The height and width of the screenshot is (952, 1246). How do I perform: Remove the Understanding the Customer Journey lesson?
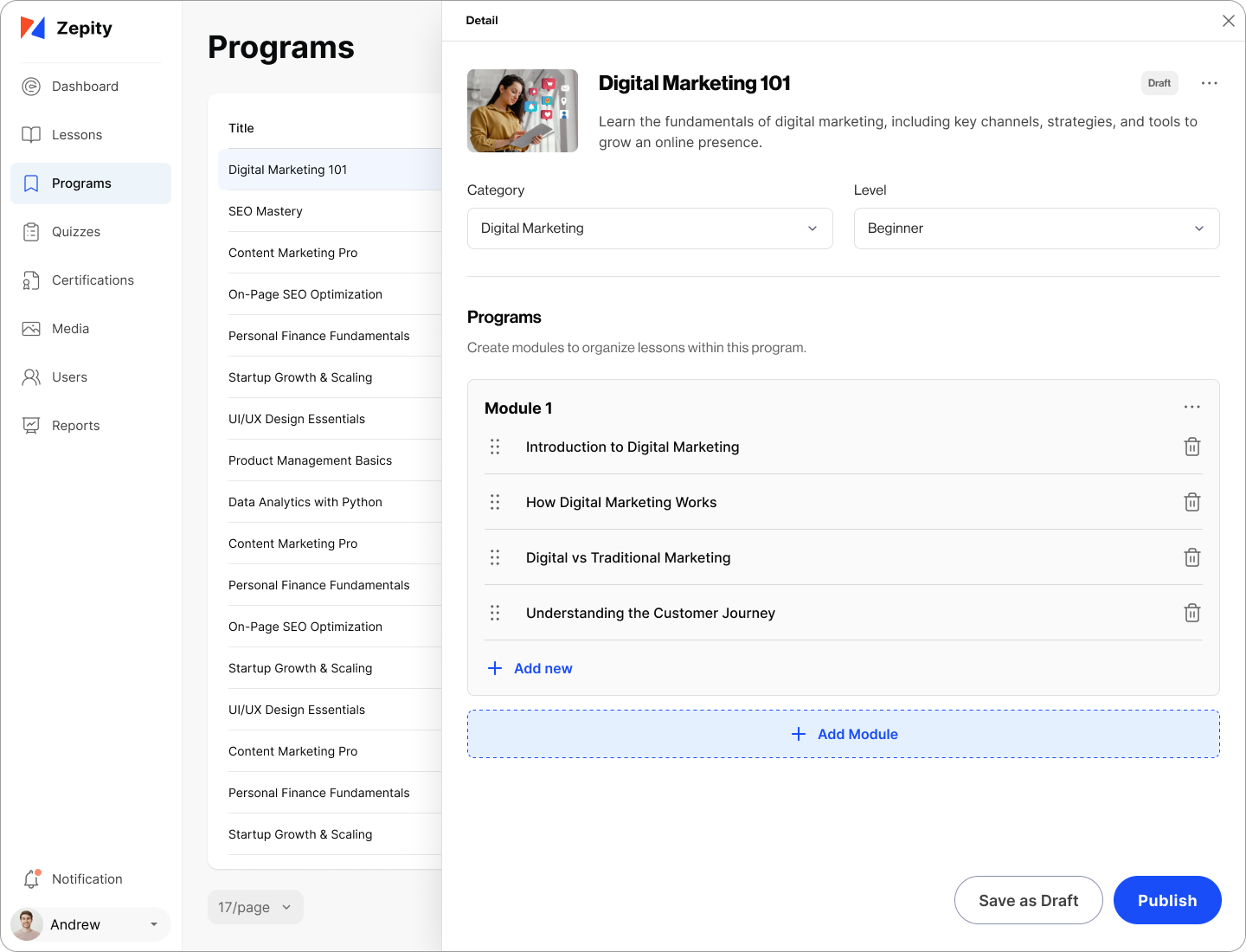[x=1191, y=613]
